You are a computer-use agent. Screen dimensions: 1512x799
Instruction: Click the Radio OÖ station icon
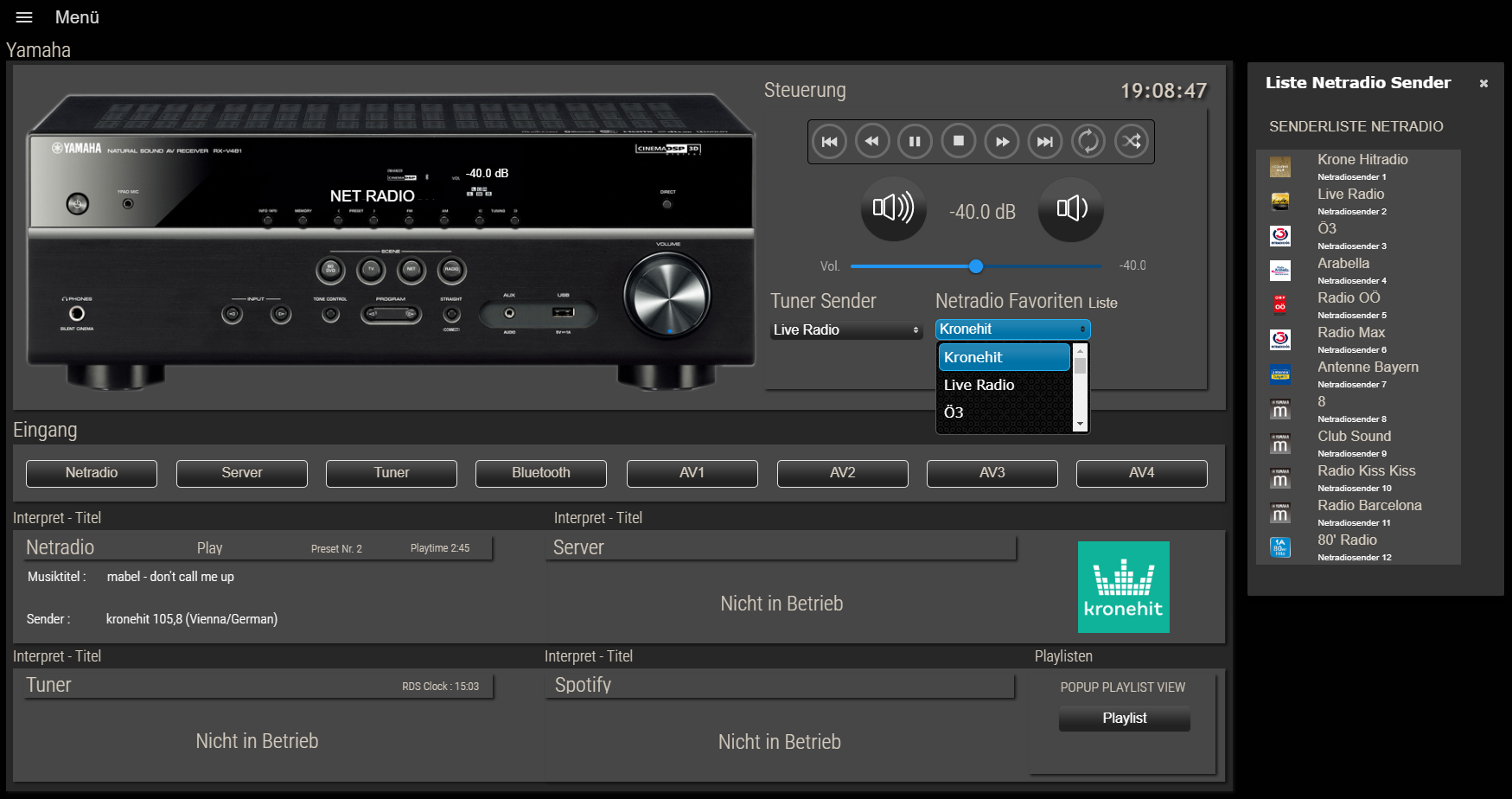click(1280, 305)
